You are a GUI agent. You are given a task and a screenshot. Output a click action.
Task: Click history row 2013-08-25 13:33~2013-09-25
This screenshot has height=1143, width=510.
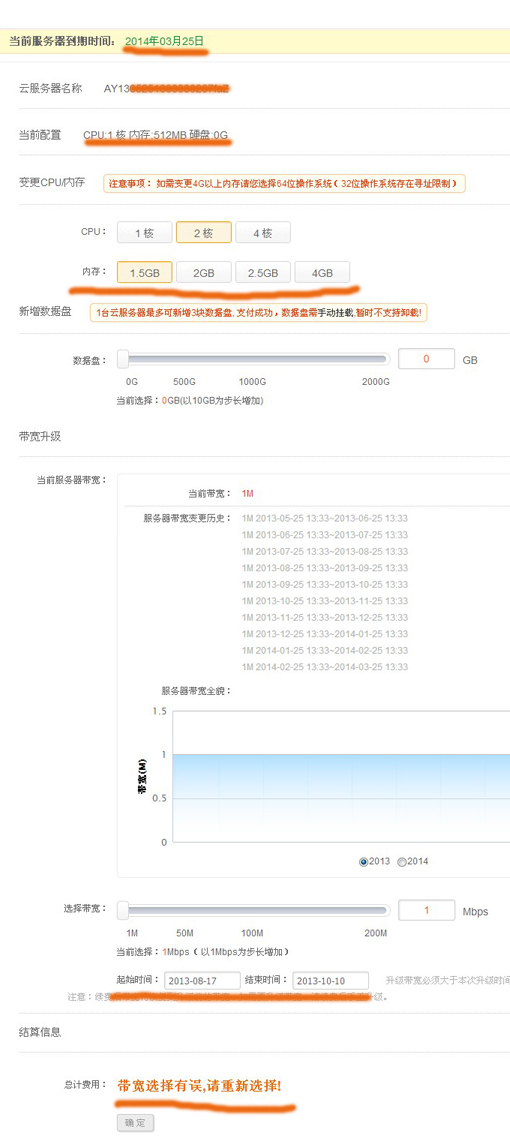(325, 568)
